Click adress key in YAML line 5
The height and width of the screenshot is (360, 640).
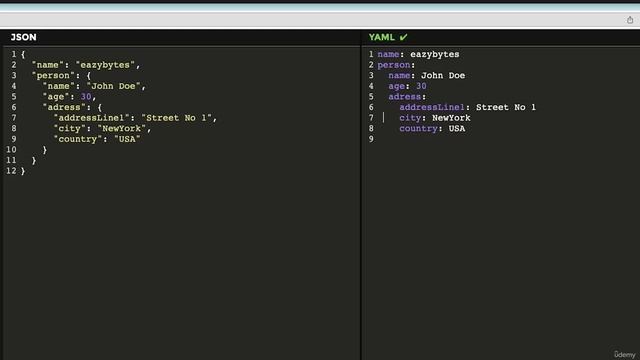(x=404, y=97)
